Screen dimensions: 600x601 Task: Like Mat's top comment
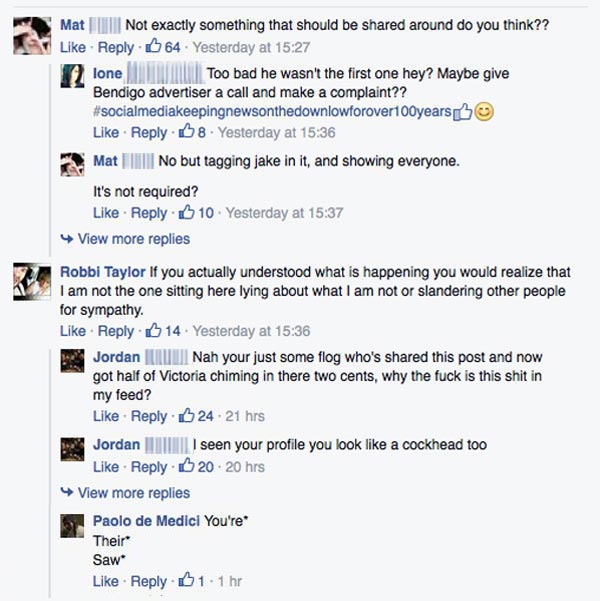point(73,46)
